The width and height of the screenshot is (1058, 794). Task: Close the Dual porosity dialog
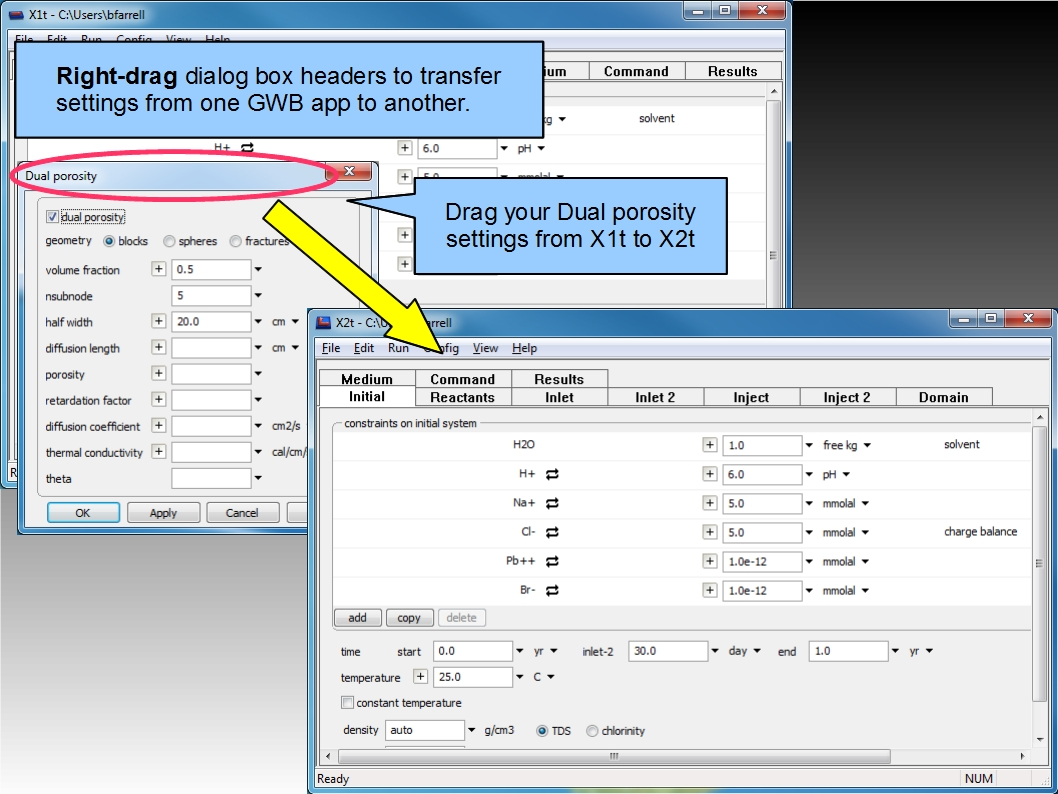point(350,171)
